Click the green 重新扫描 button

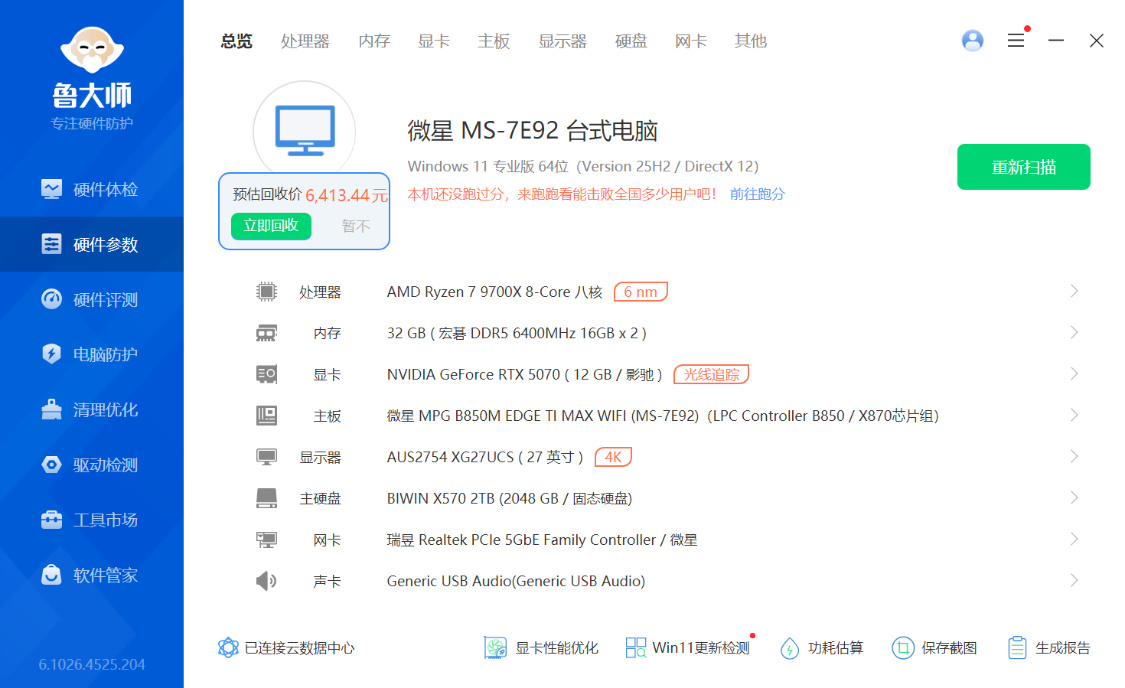1024,167
